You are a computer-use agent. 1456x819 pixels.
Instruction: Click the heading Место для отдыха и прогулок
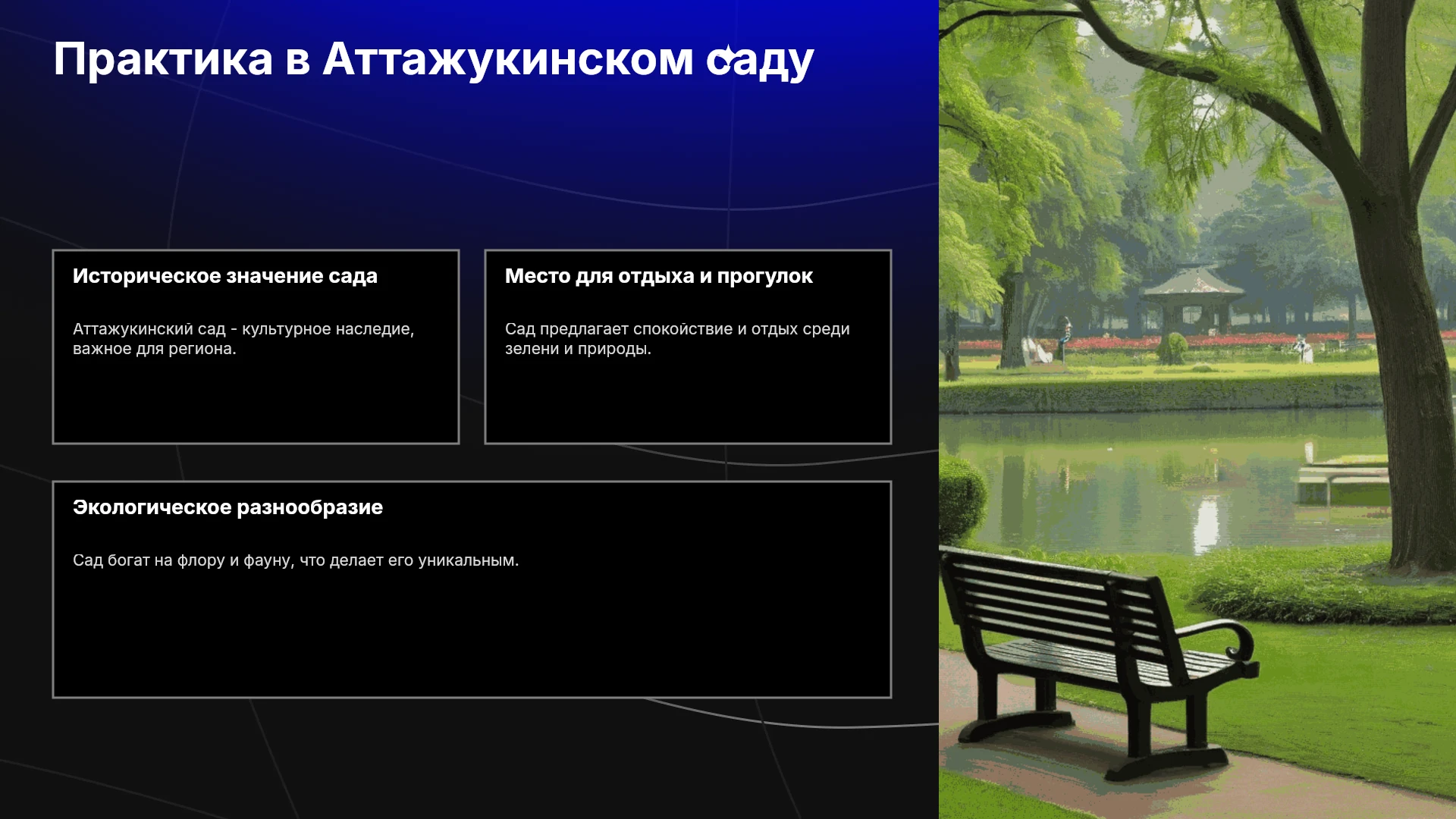[x=659, y=276]
